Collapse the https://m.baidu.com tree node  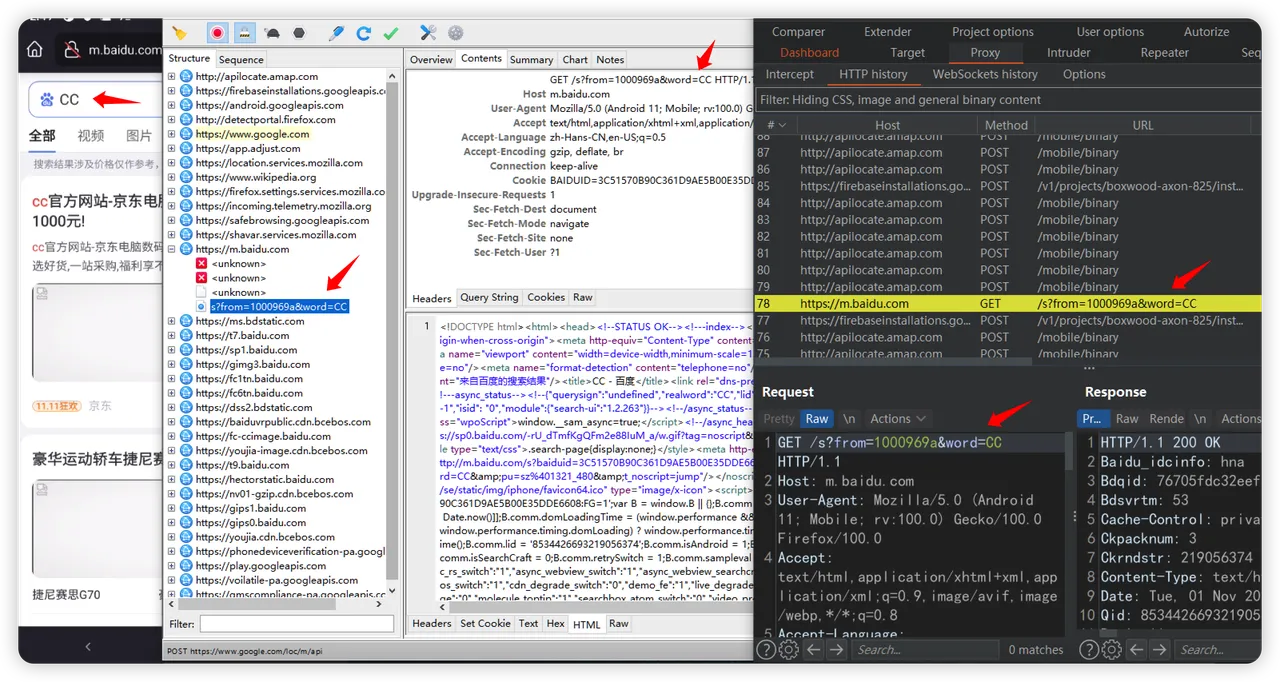point(171,249)
